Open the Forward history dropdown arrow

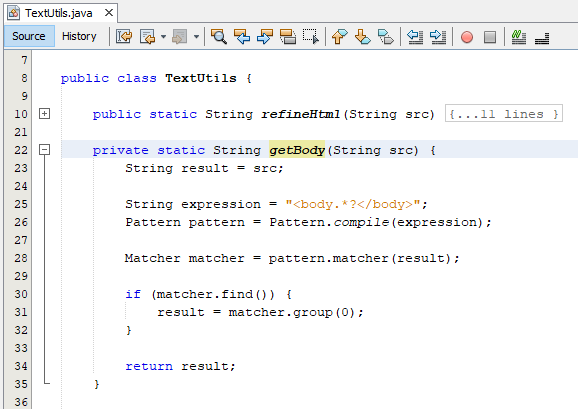(x=196, y=36)
